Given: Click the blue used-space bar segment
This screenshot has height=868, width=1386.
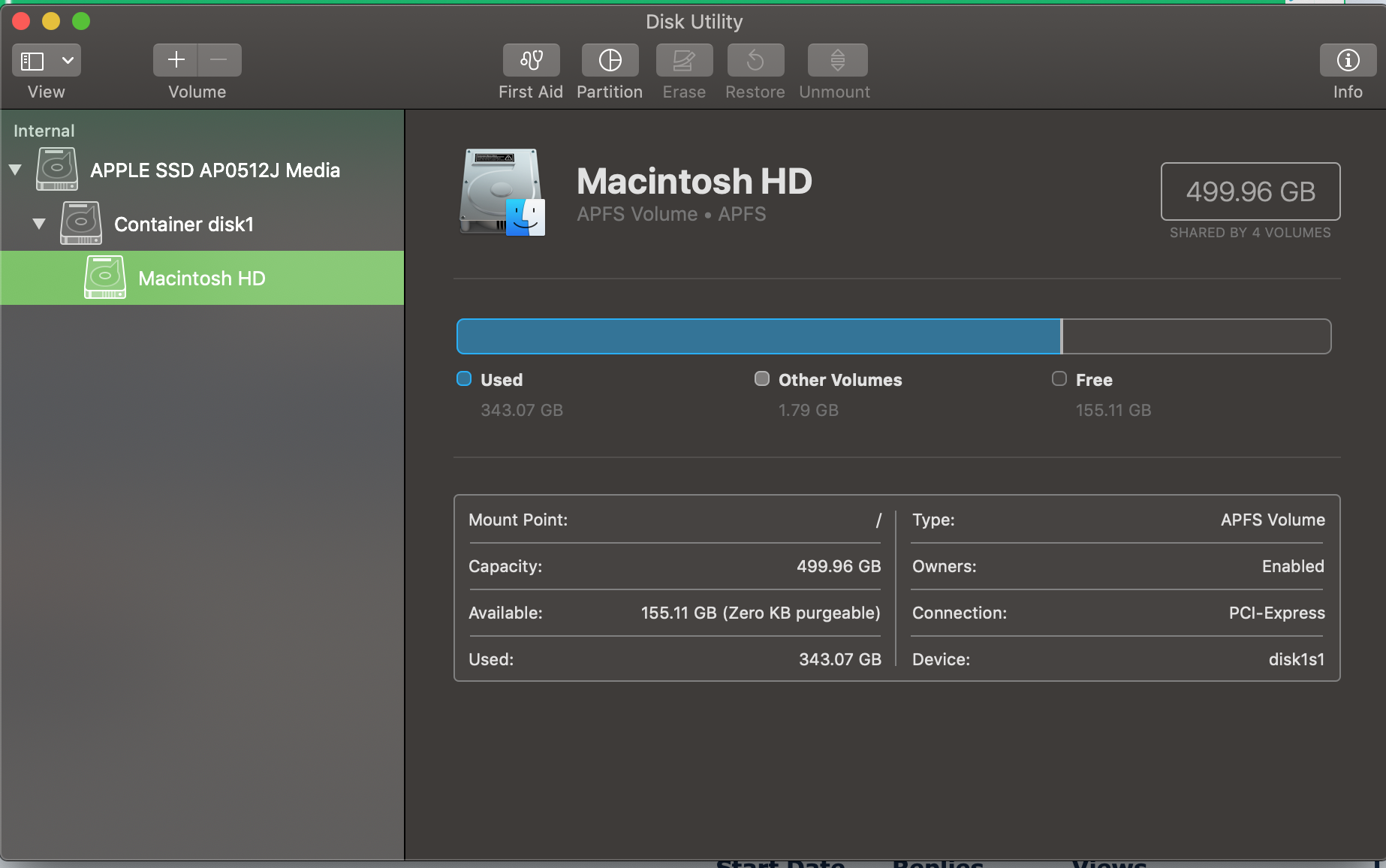Looking at the screenshot, I should click(x=758, y=336).
